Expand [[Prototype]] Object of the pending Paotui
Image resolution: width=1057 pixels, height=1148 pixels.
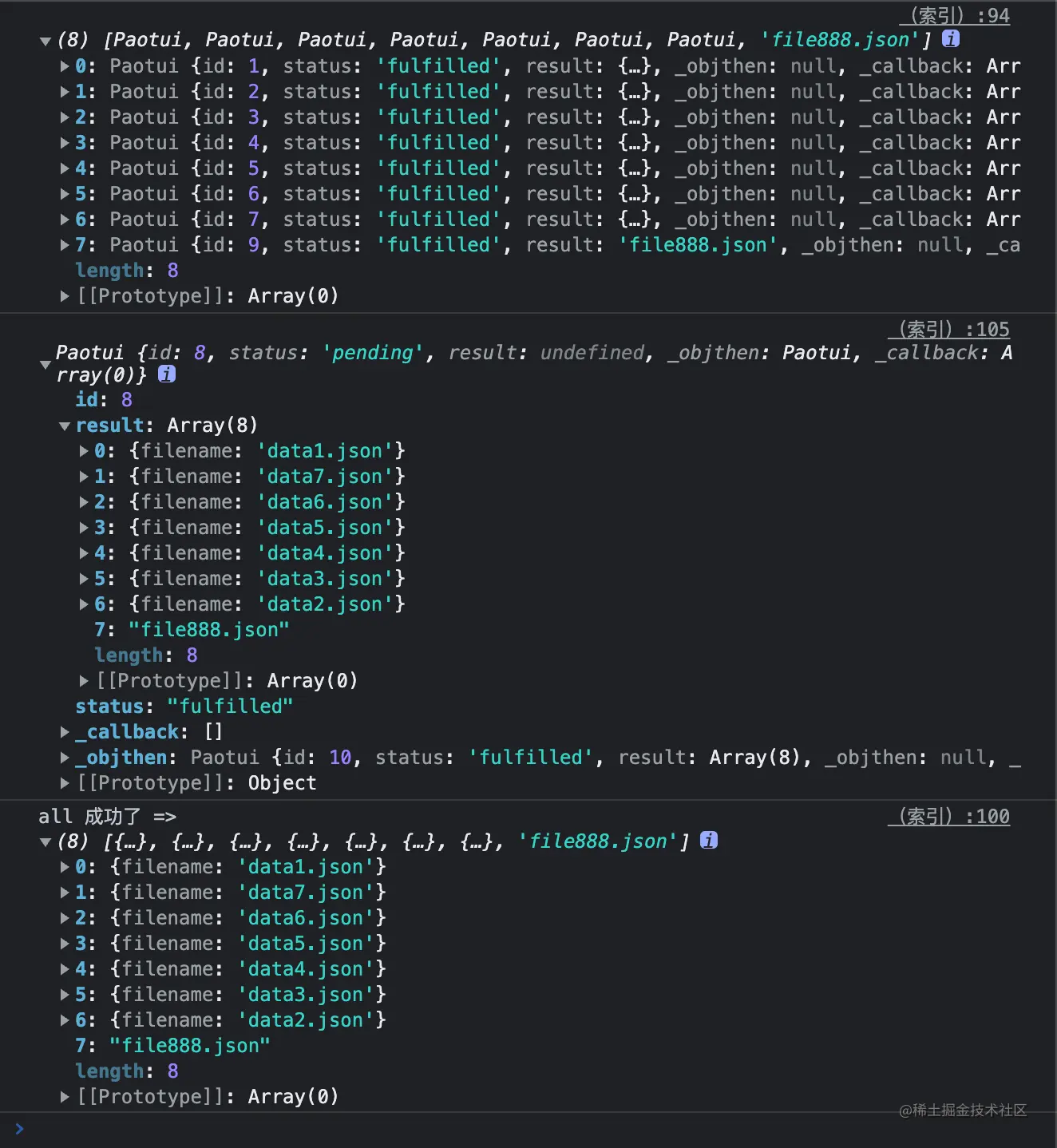(65, 782)
